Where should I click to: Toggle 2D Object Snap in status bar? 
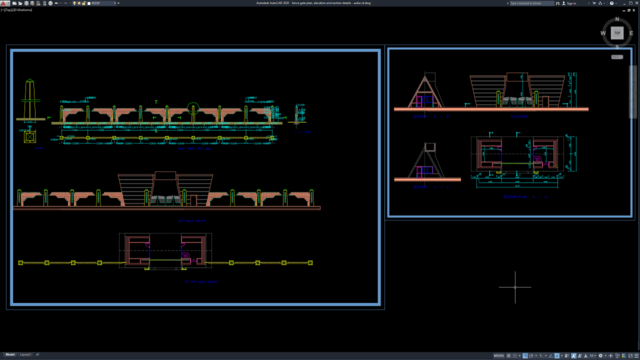point(557,356)
